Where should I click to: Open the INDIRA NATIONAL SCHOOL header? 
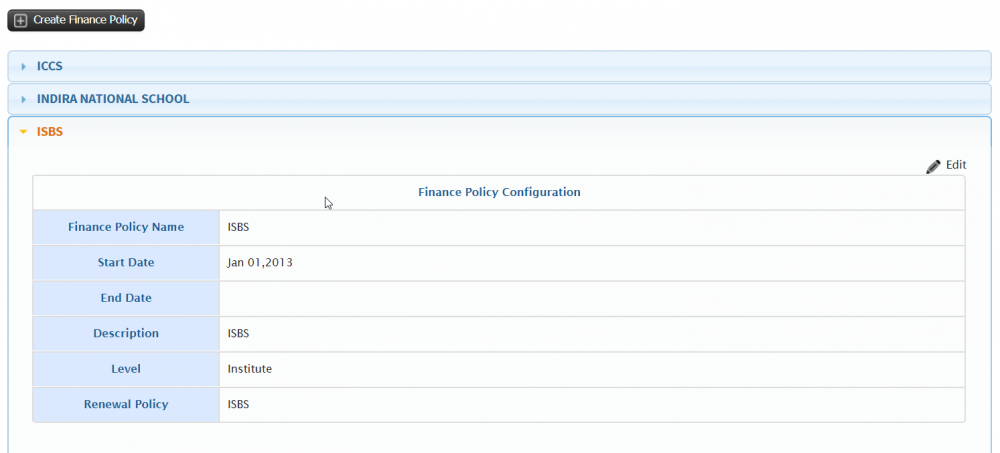(x=499, y=100)
